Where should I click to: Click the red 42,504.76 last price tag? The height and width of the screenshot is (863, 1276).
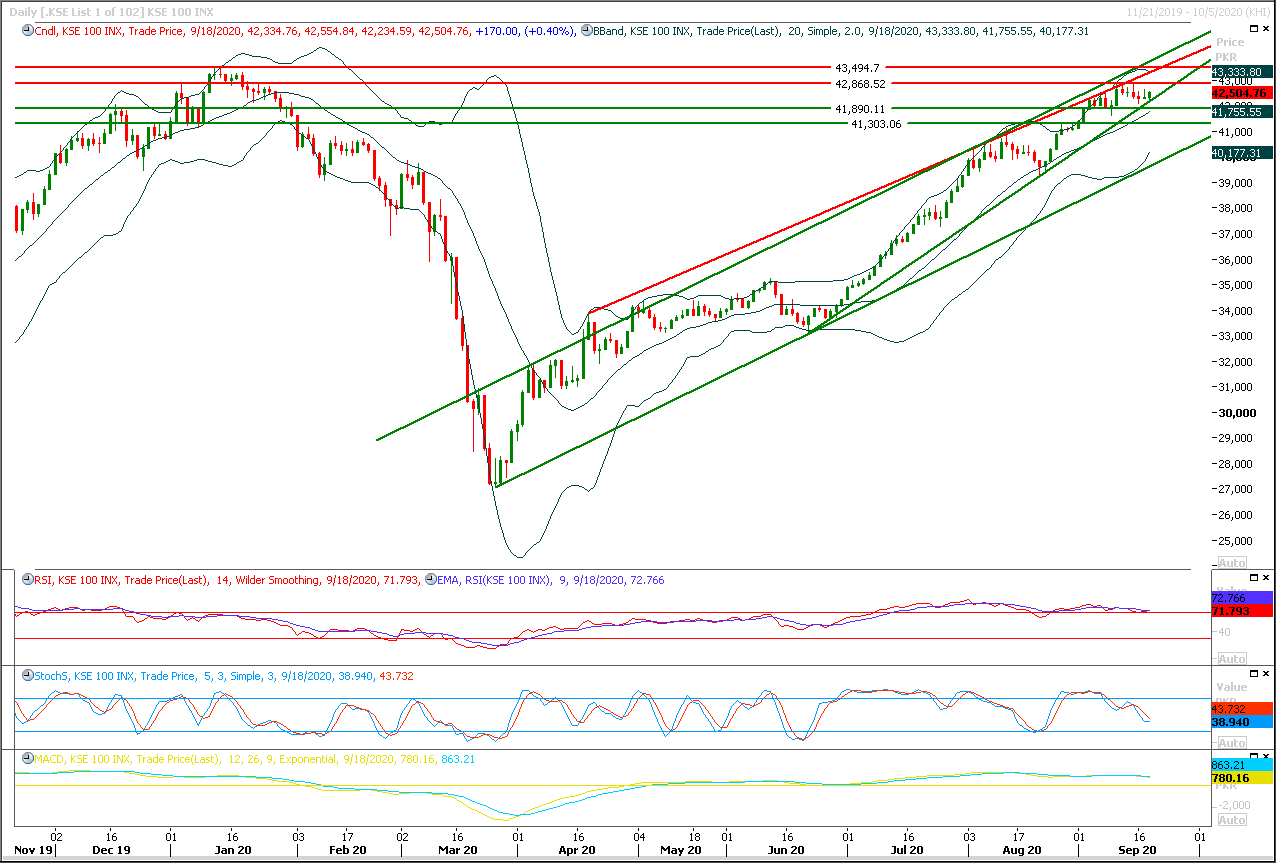click(1241, 93)
